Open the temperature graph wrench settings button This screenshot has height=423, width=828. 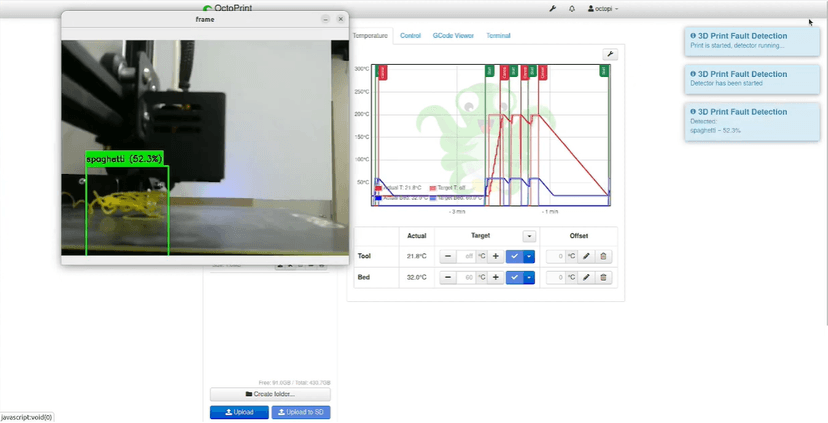(610, 54)
